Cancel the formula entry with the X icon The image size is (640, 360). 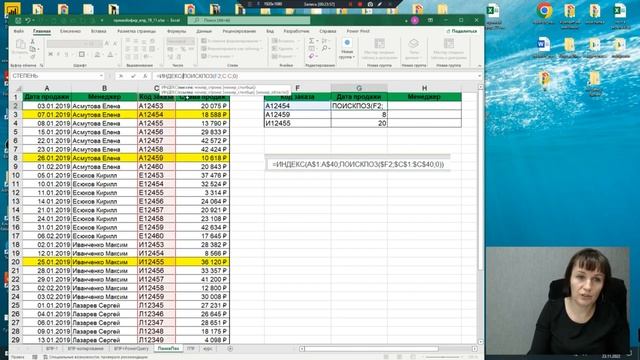121,76
